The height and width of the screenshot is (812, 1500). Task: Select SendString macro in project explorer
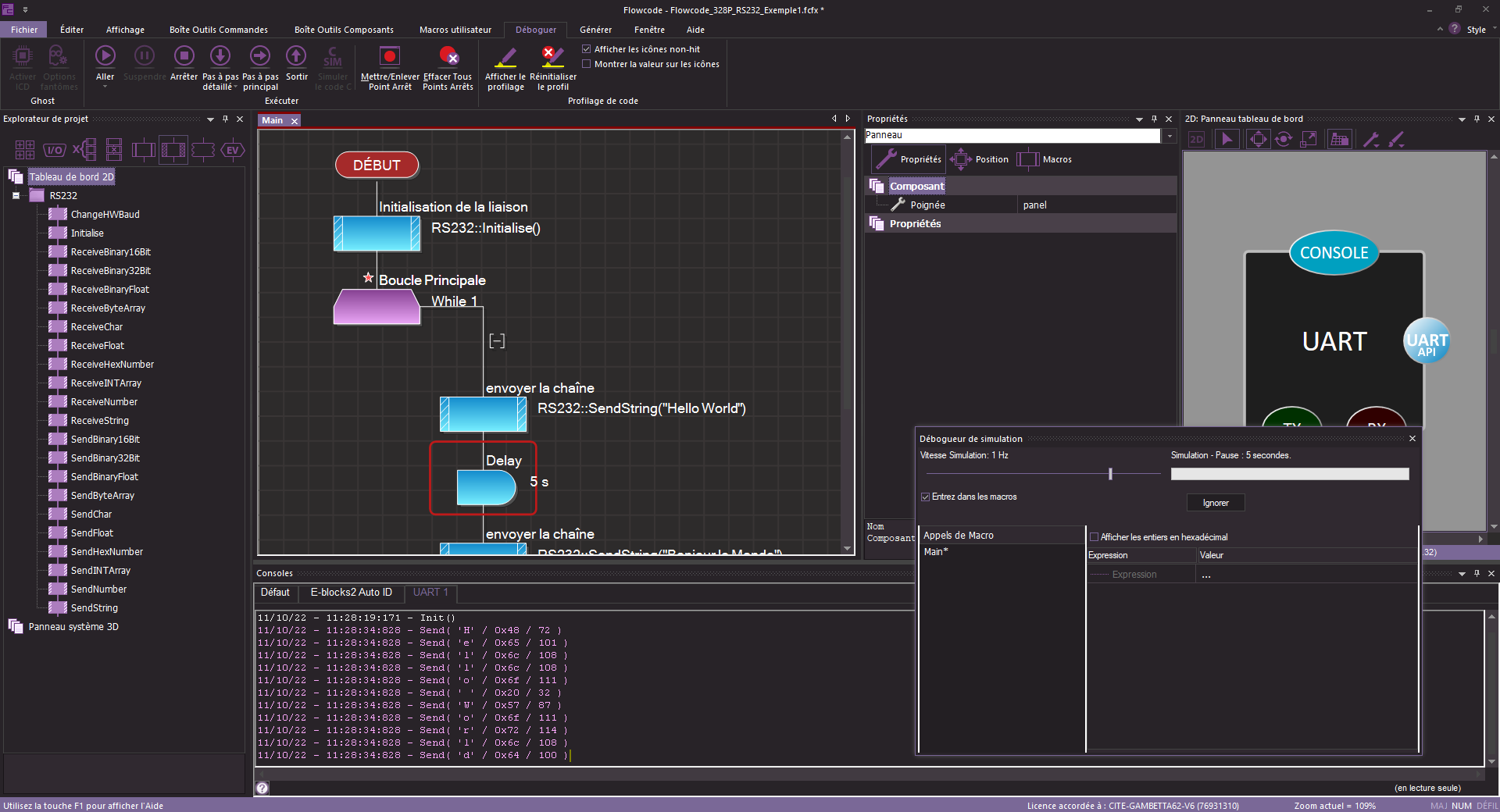(x=94, y=608)
